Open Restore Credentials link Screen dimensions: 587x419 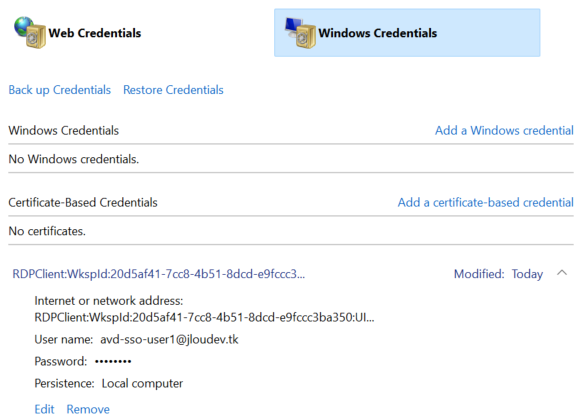[x=173, y=90]
